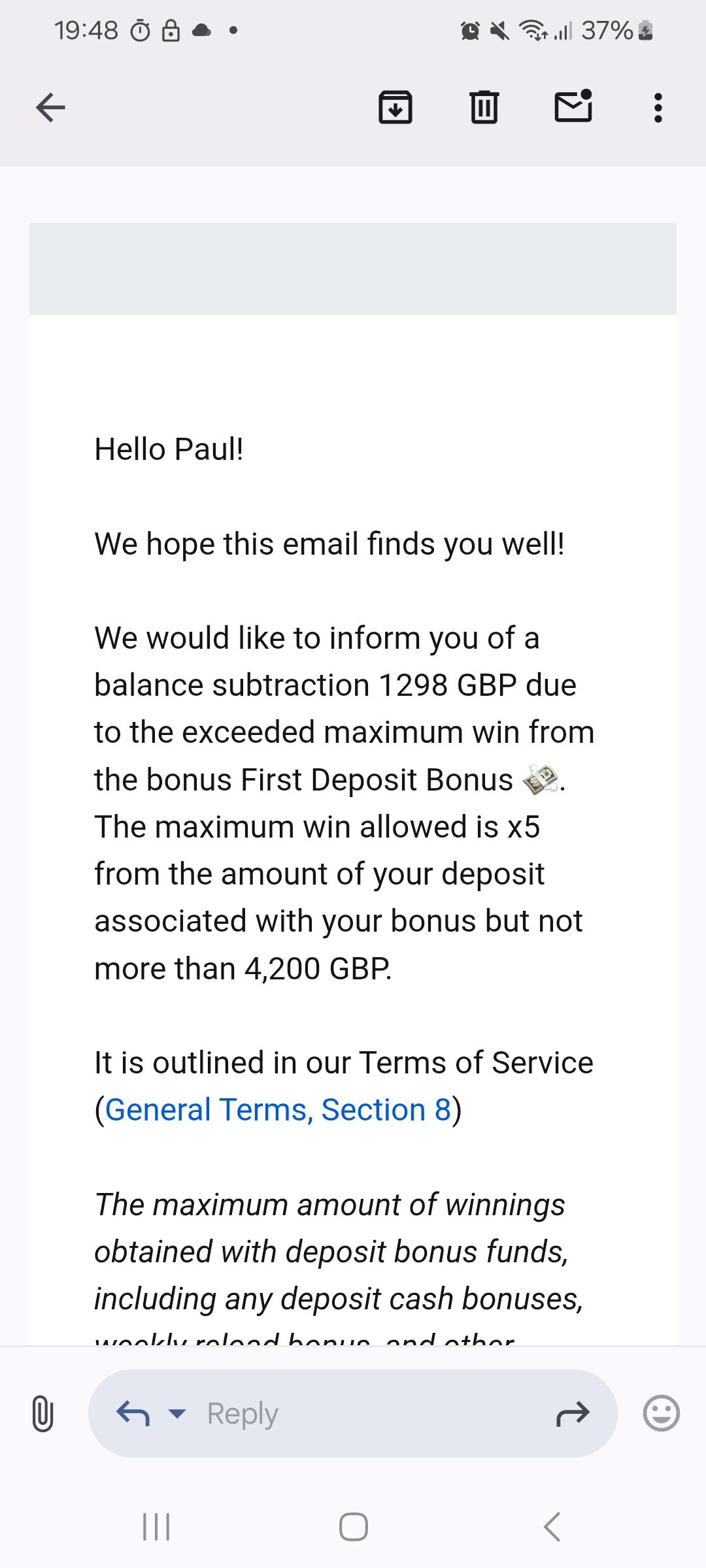This screenshot has width=706, height=1568.
Task: Delete this email with trash icon
Action: (484, 107)
